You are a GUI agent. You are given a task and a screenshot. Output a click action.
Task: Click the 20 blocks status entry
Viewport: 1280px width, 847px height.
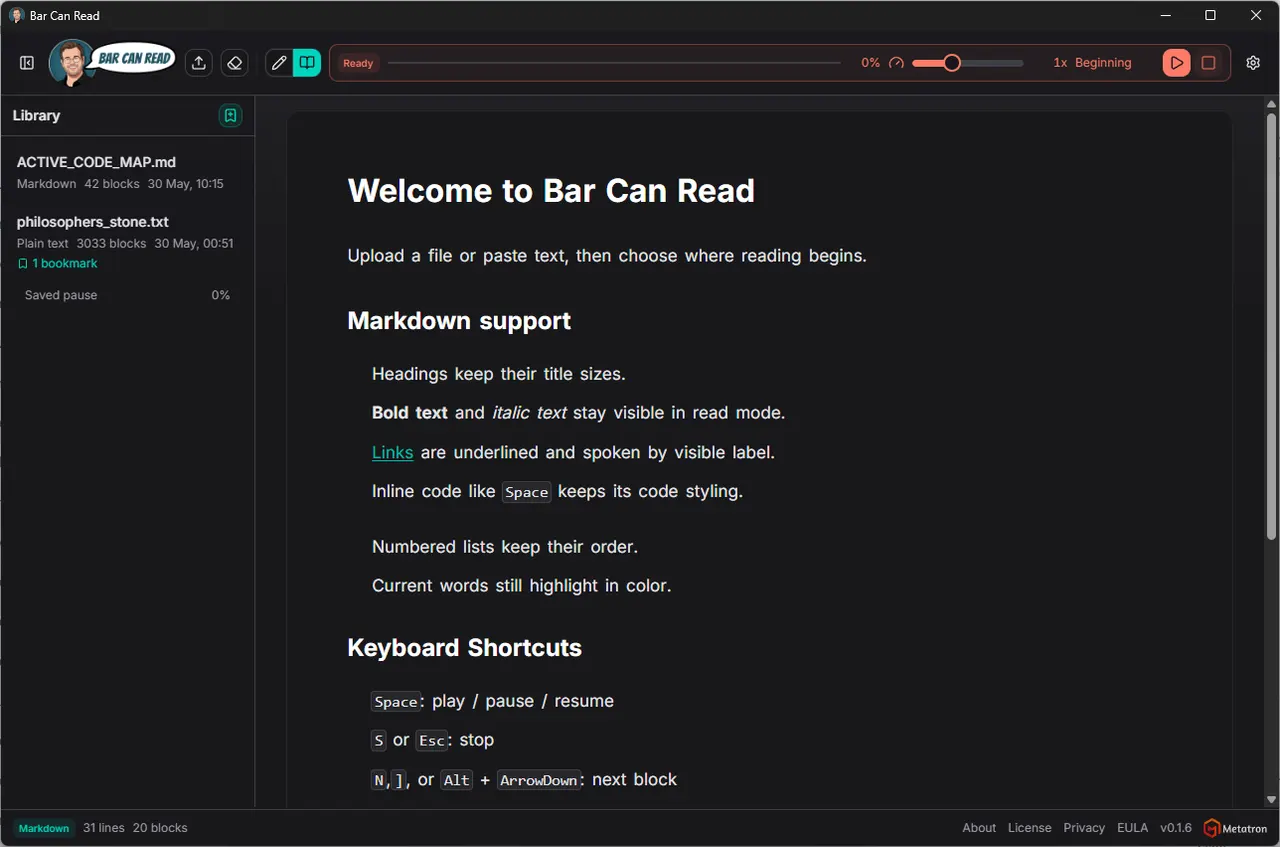click(160, 828)
